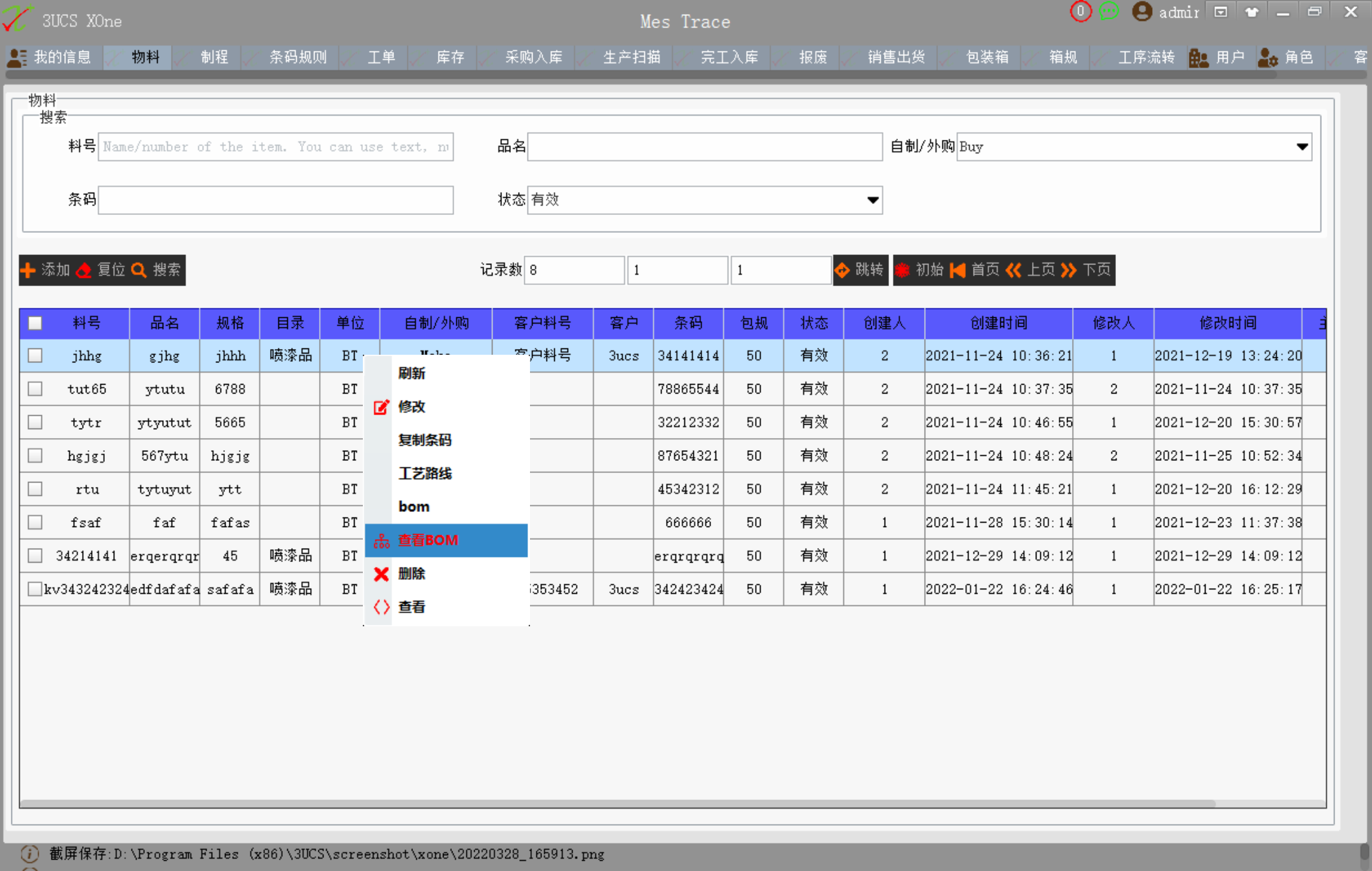Click the barcode cell 78865544
Screen dimensions: 1372x871
(688, 388)
